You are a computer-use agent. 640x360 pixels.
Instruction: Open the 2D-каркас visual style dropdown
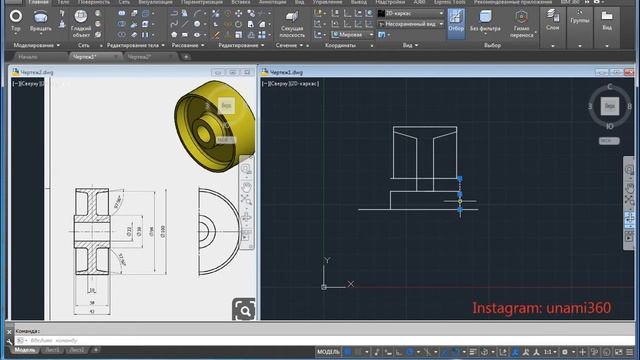pos(411,13)
